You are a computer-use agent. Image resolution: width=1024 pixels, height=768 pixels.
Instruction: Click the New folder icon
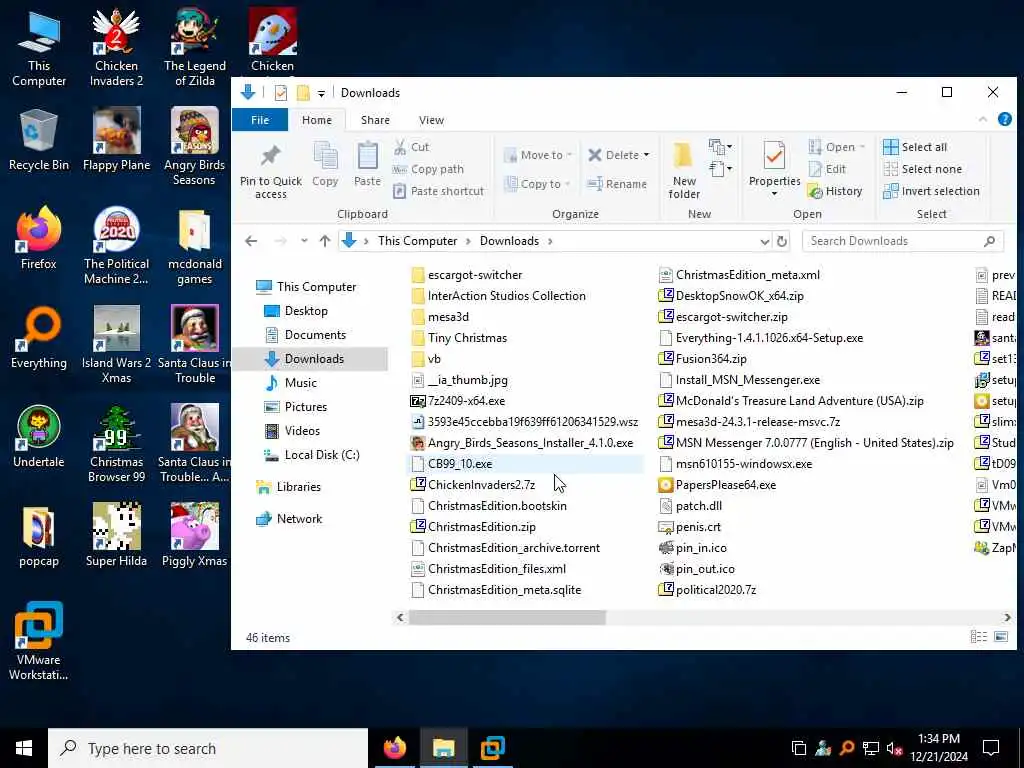(684, 170)
